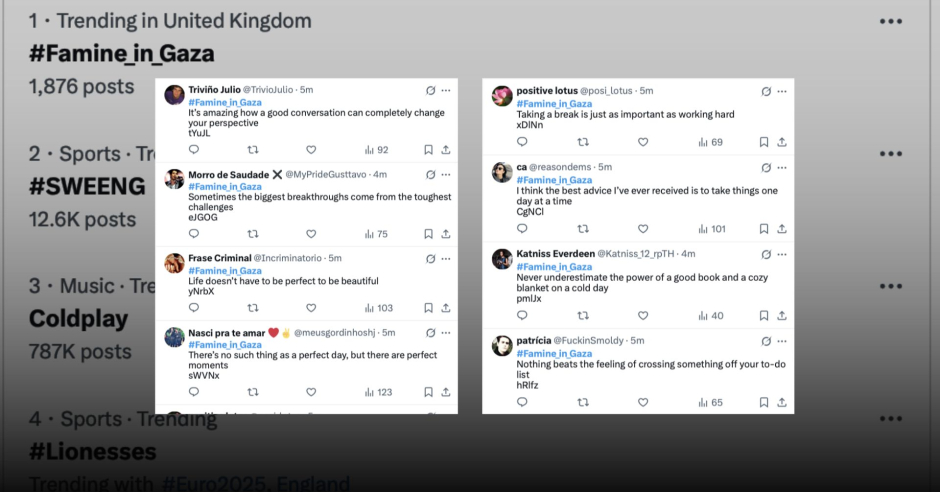Viewport: 940px width, 492px height.
Task: Open the #SWEENG trending topic
Action: point(87,186)
